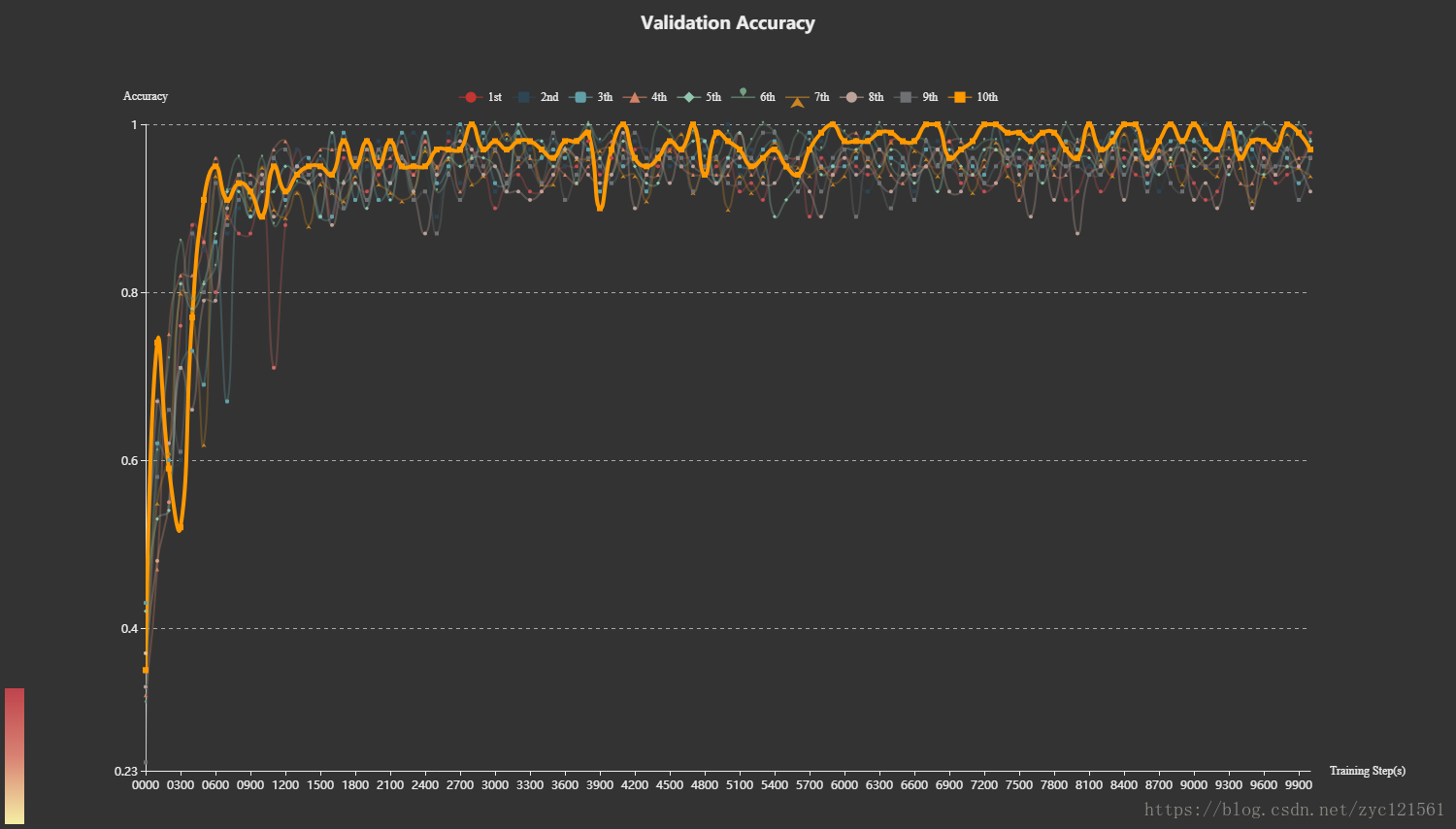The image size is (1456, 829).
Task: Click x-axis tick label 5700
Action: [x=810, y=785]
